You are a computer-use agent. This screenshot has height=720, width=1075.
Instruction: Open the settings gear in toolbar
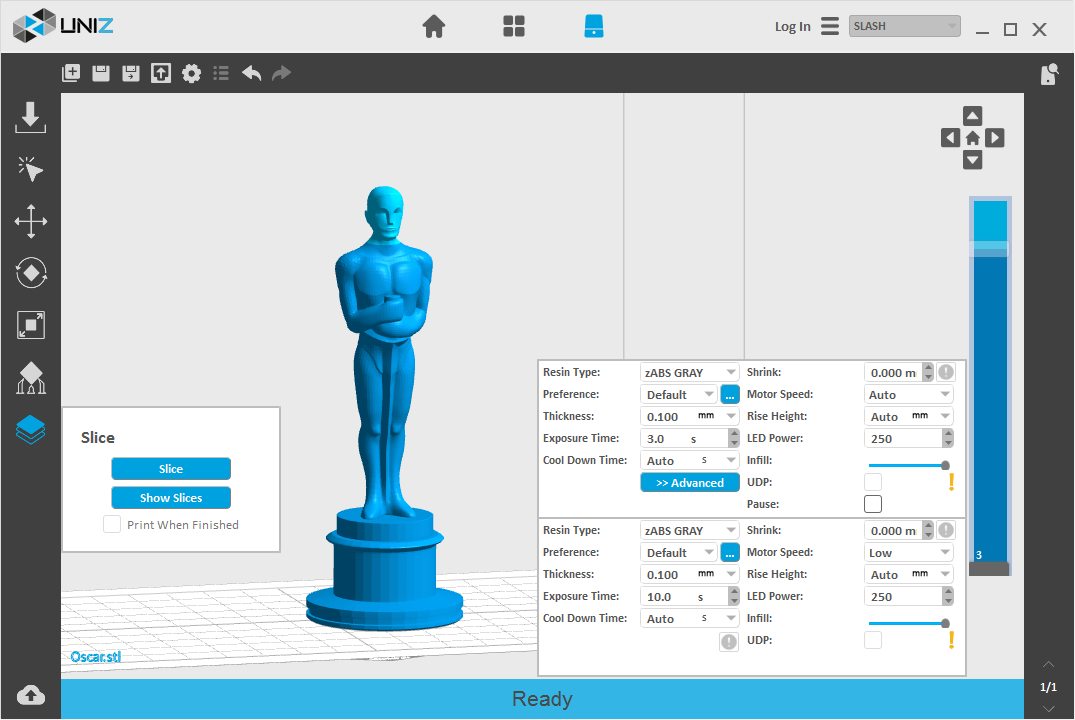[x=191, y=73]
